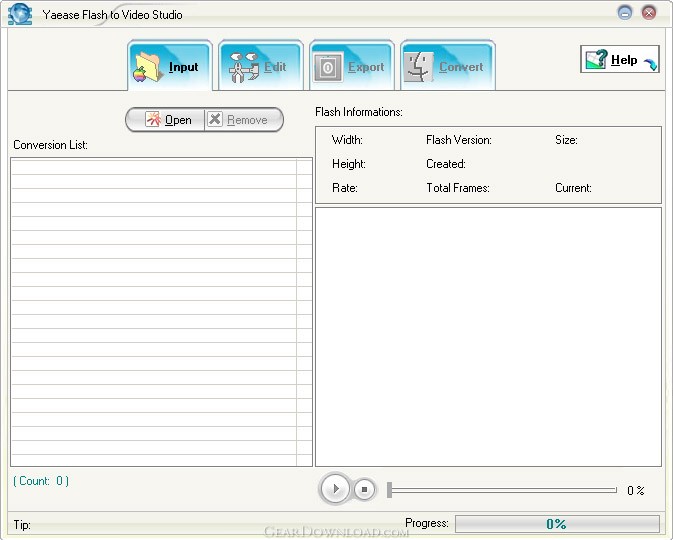Minimize the Yaease window
The width and height of the screenshot is (673, 540).
pyautogui.click(x=625, y=13)
